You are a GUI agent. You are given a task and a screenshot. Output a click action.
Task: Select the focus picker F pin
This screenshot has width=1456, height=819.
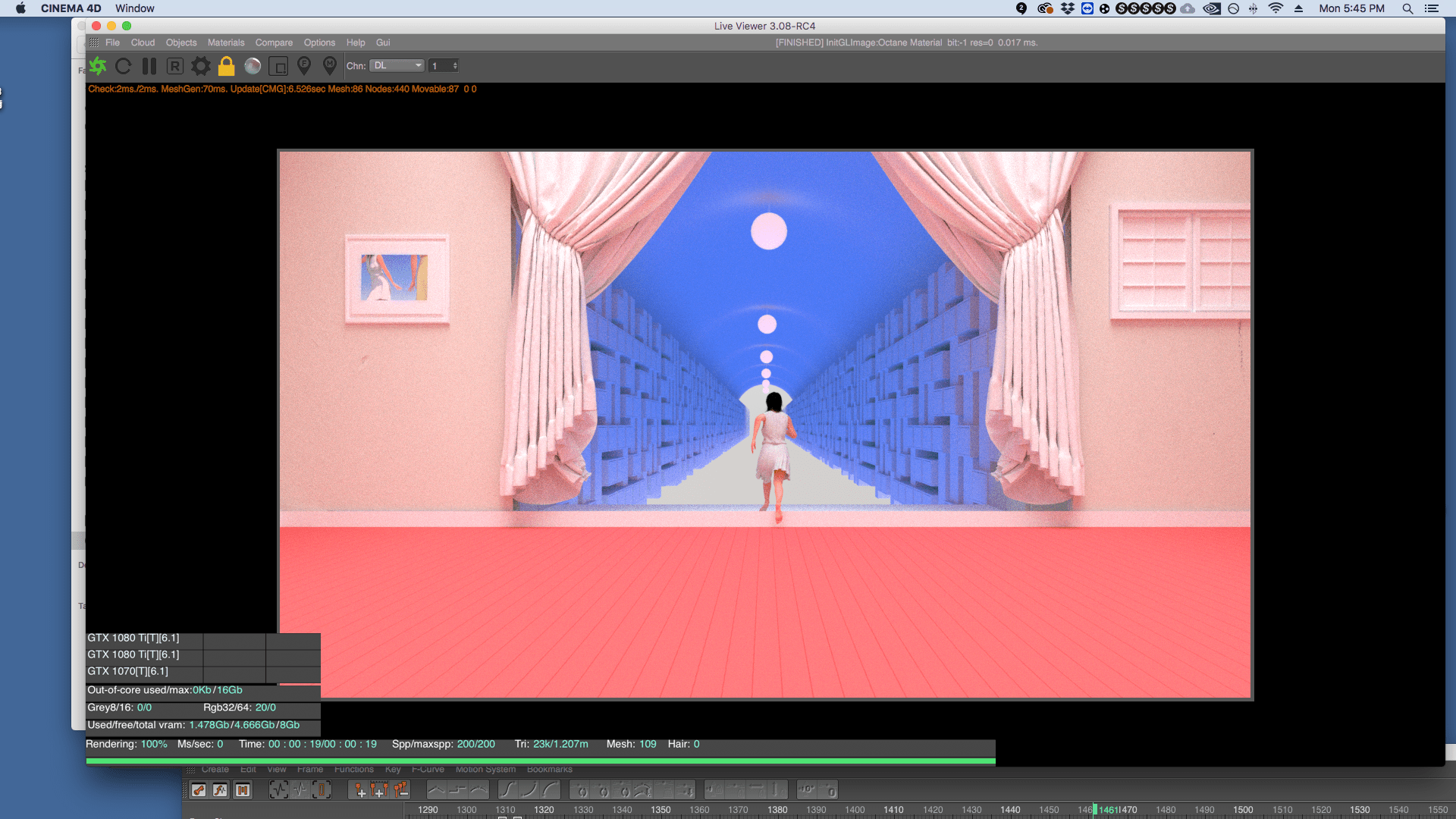304,66
